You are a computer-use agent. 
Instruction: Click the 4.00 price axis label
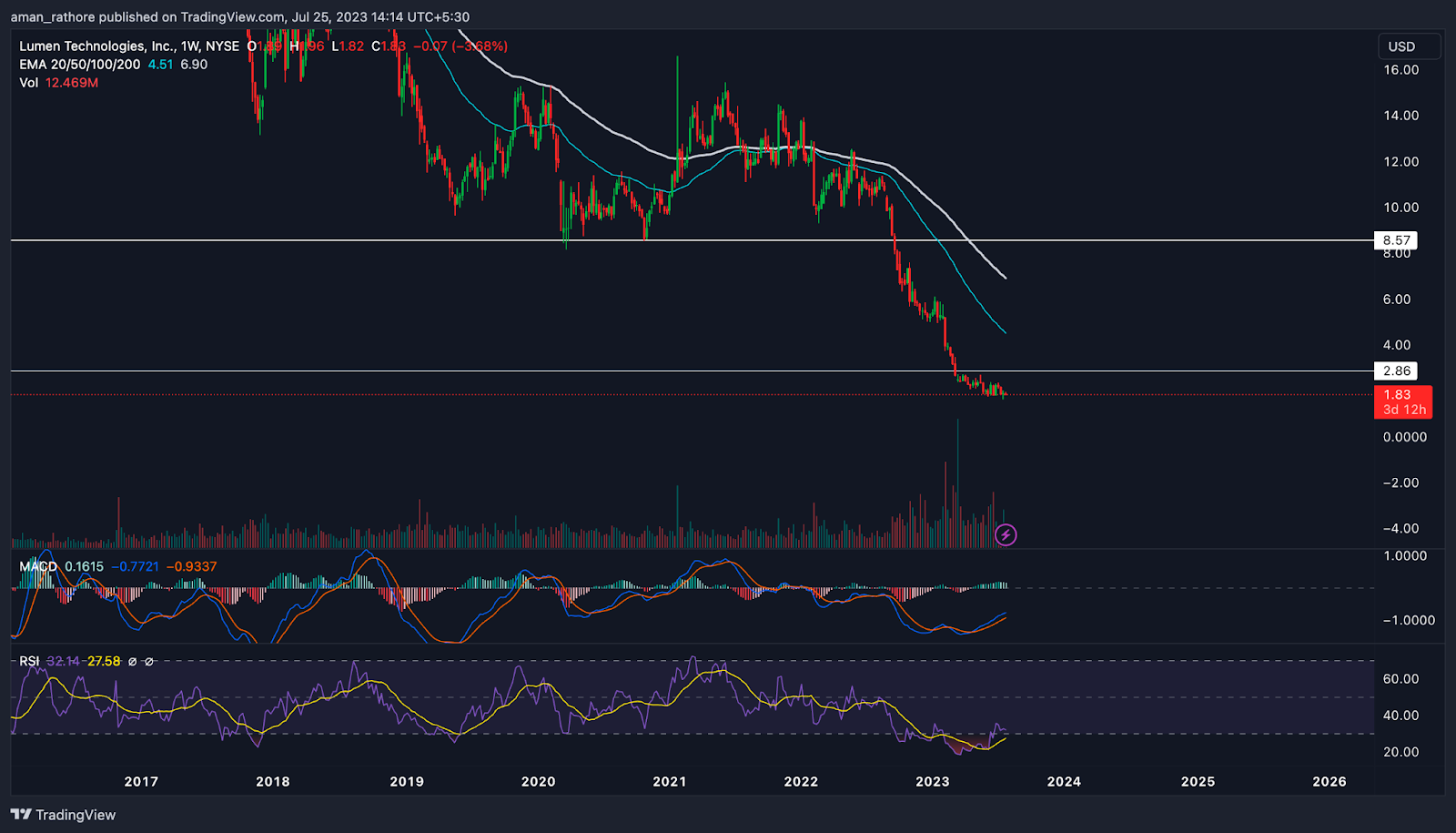pos(1397,345)
